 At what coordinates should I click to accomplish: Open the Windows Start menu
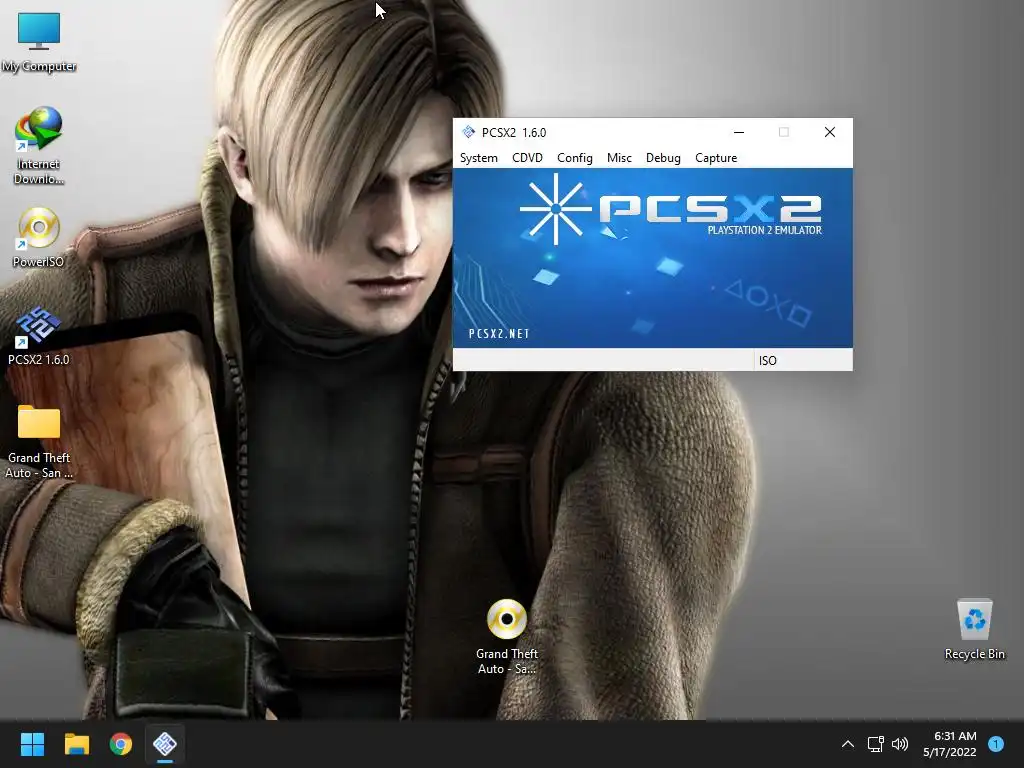coord(32,744)
